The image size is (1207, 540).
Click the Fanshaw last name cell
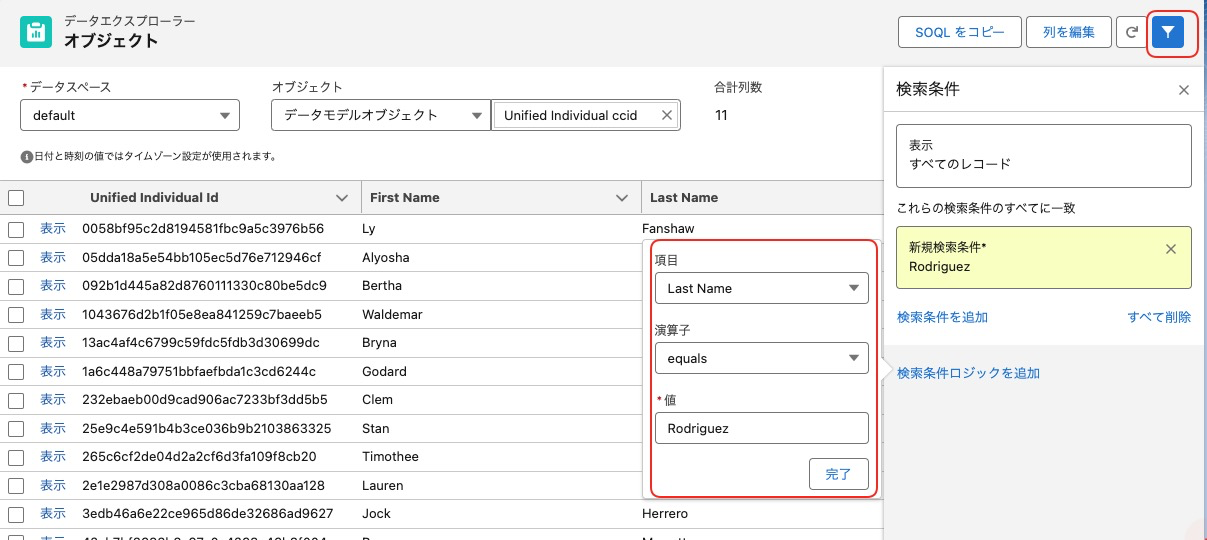click(x=668, y=229)
